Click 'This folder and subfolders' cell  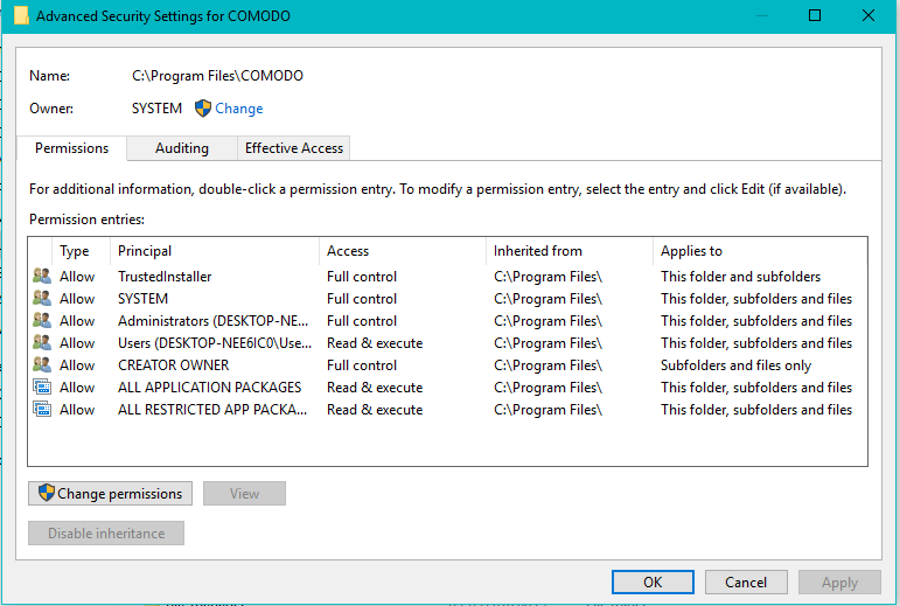pyautogui.click(x=740, y=276)
